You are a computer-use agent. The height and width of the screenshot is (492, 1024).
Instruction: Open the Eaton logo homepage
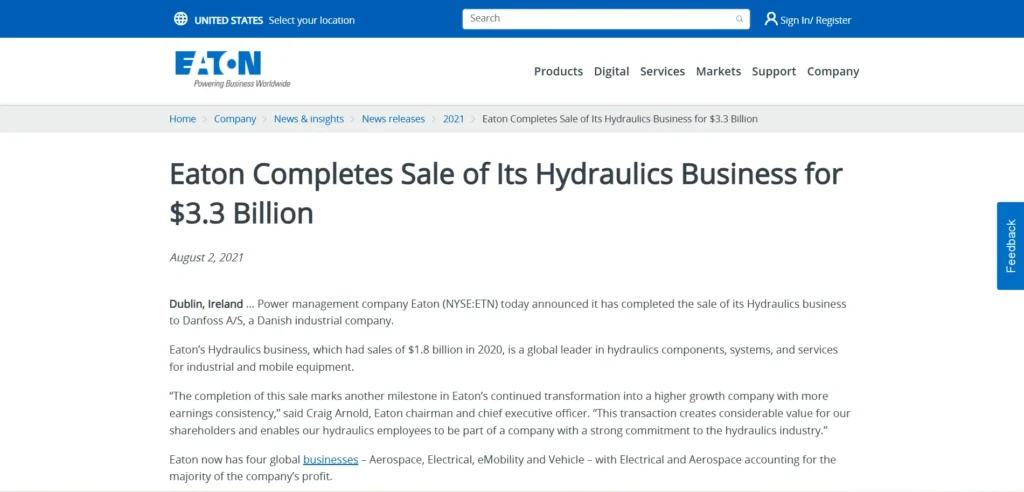(232, 69)
